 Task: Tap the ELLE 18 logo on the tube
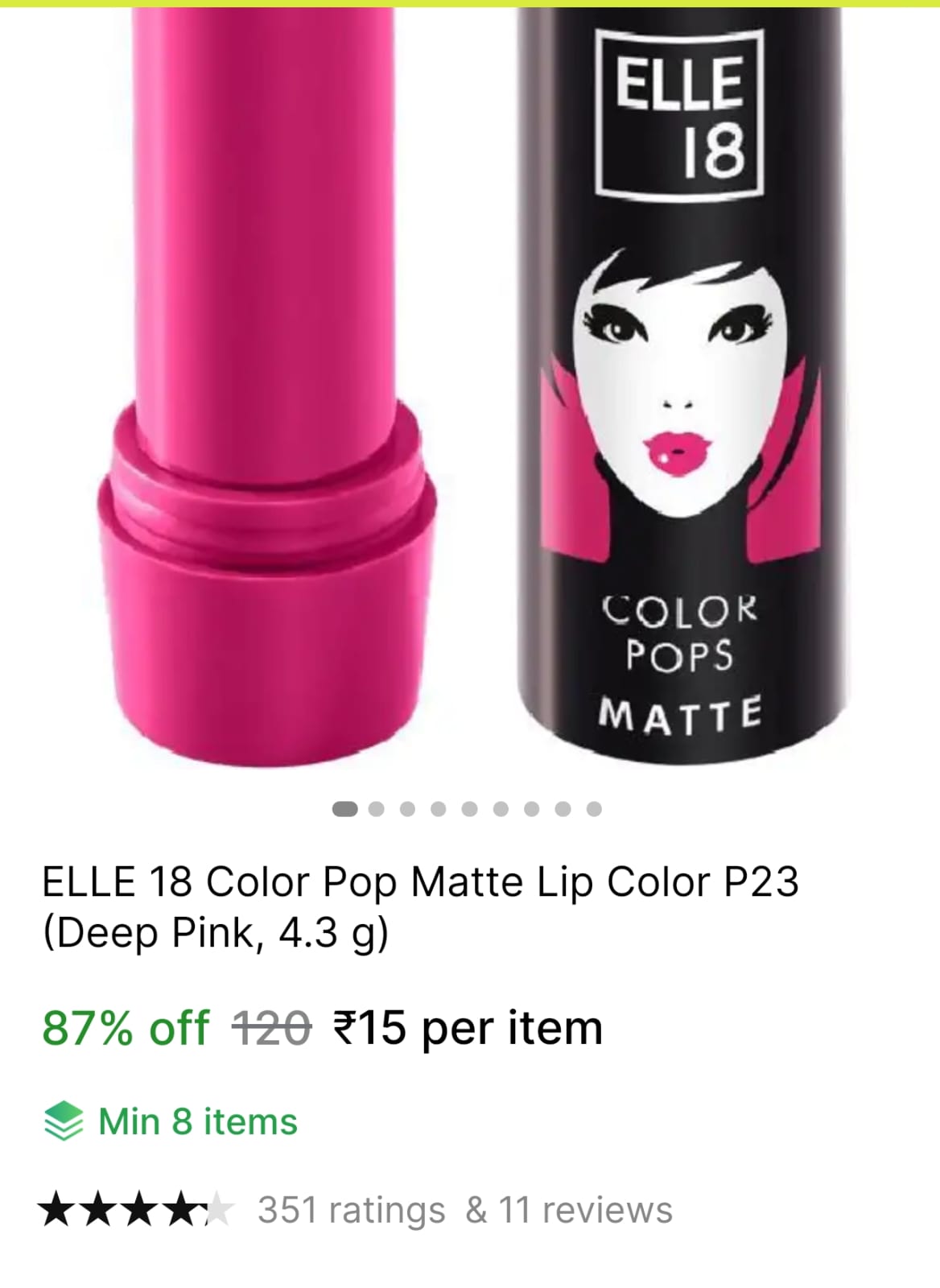679,114
